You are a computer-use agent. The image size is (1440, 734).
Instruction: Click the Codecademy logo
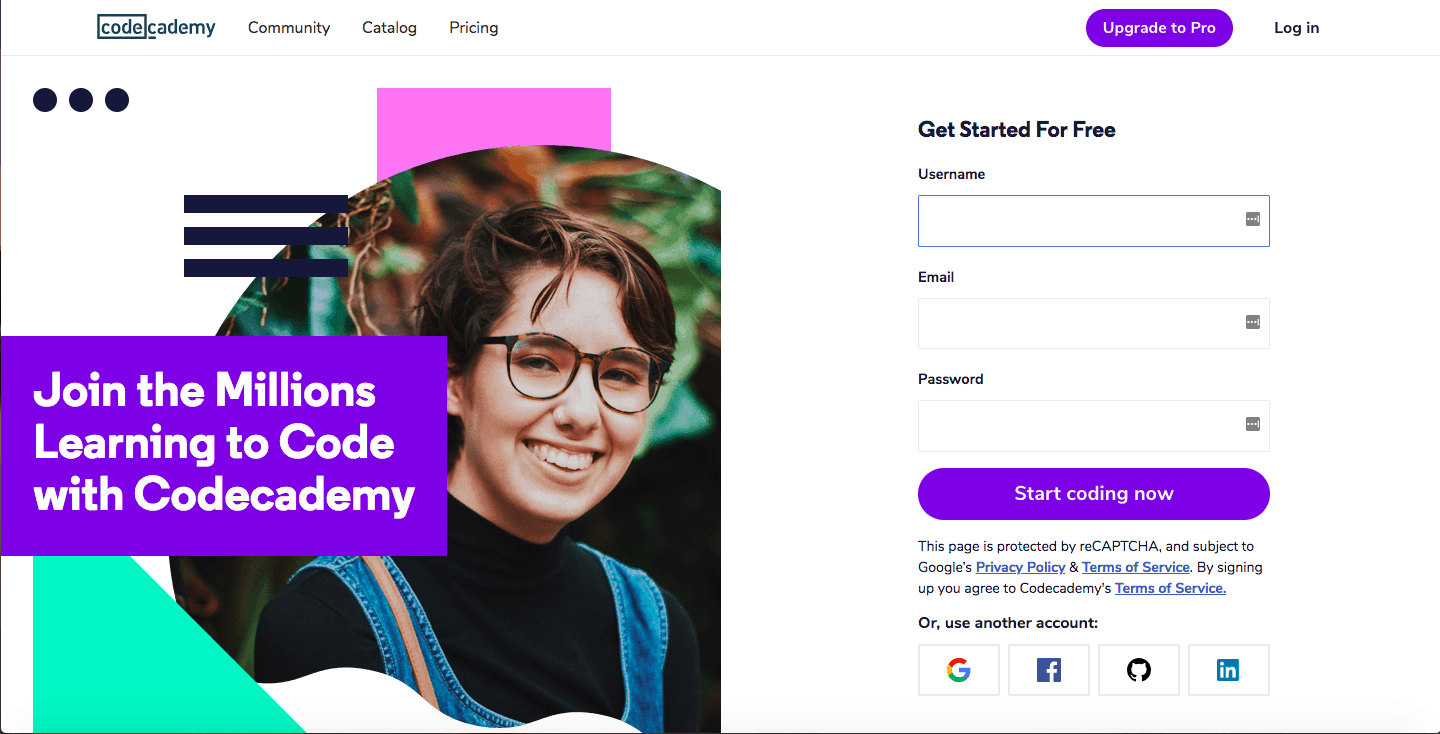tap(156, 27)
